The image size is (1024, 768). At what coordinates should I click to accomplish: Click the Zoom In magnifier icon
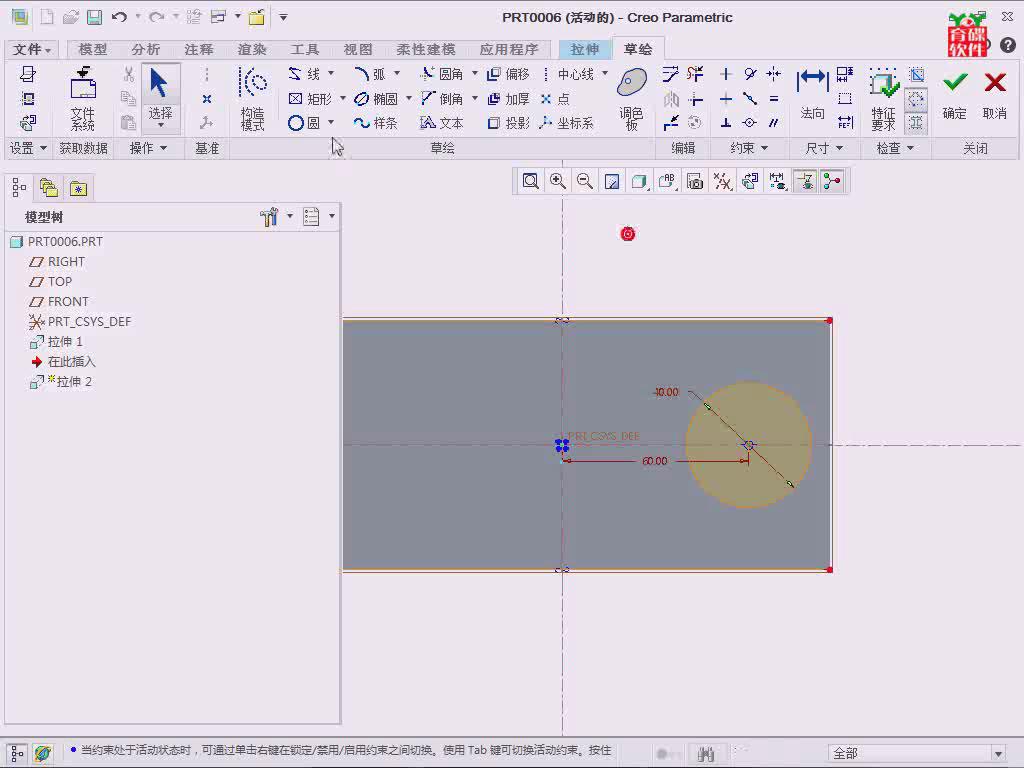558,181
